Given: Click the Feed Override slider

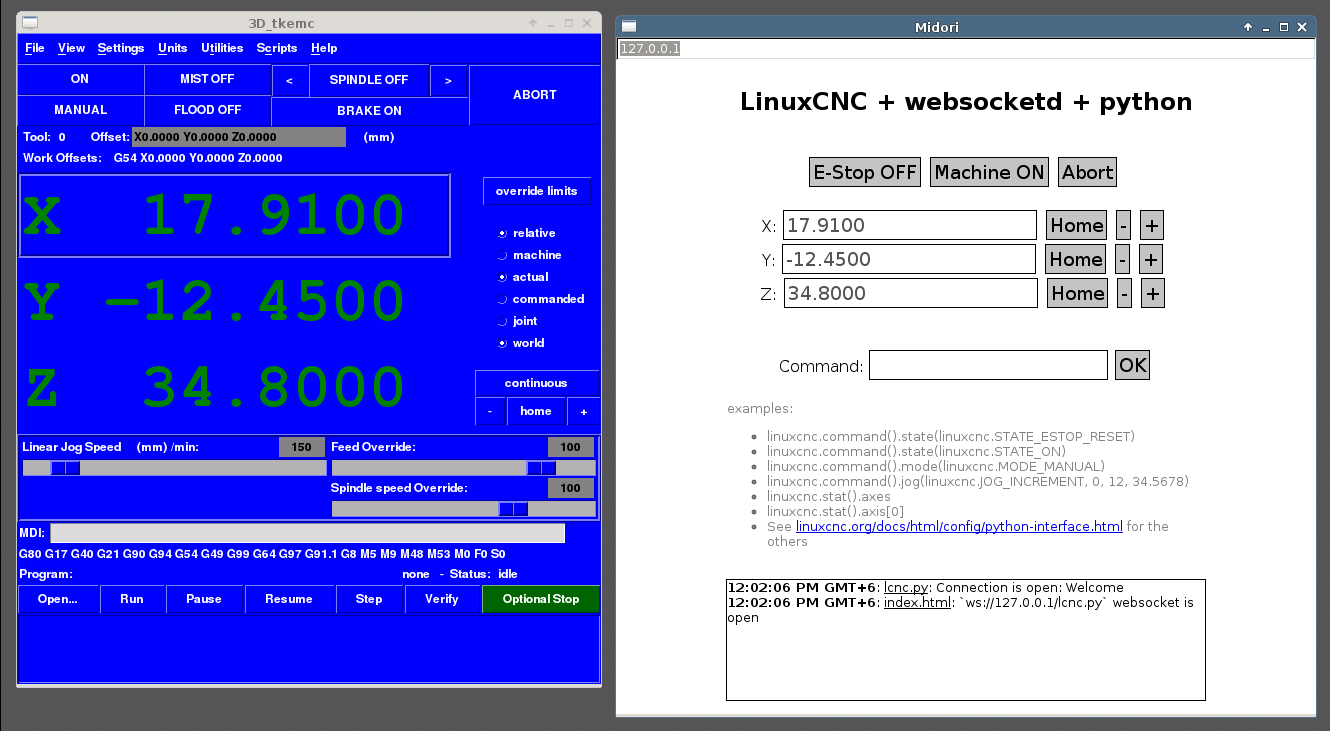Looking at the screenshot, I should [463, 468].
